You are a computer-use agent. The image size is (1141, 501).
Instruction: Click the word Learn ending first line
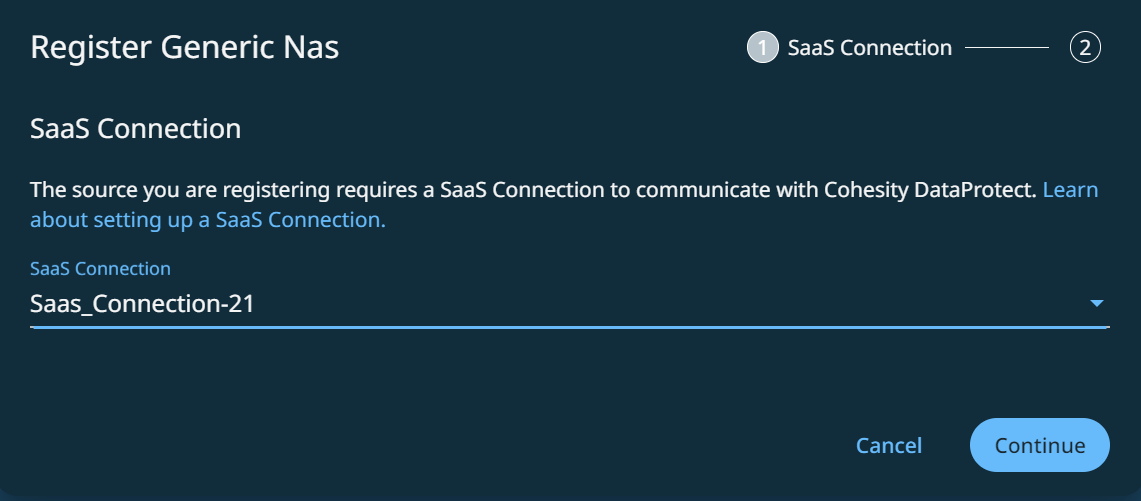(x=1070, y=190)
